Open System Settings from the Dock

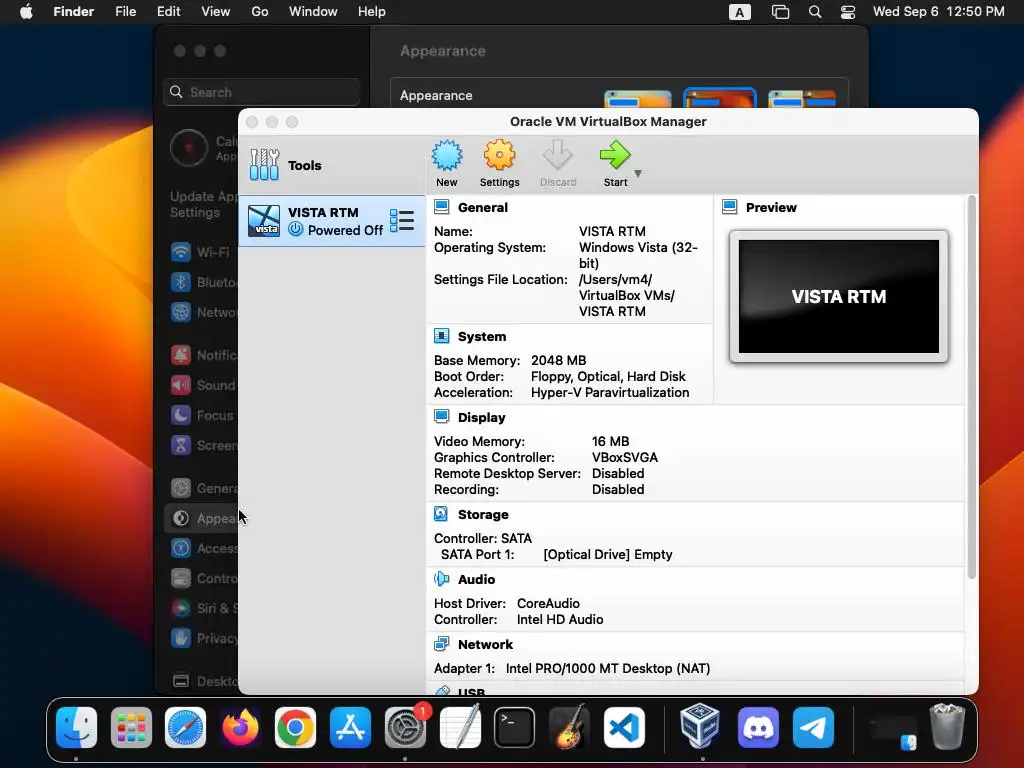(x=405, y=728)
